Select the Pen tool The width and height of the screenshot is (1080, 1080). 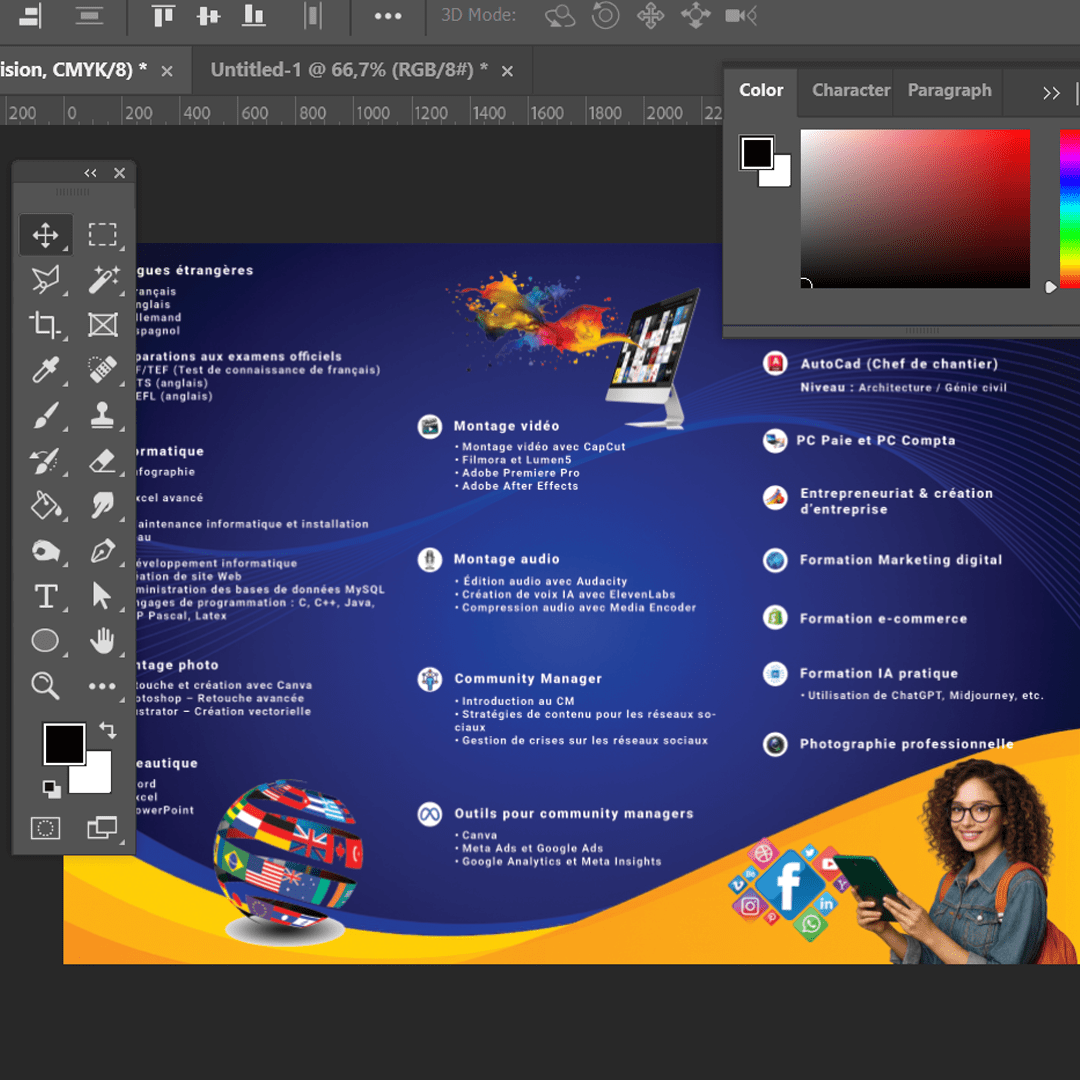(102, 551)
